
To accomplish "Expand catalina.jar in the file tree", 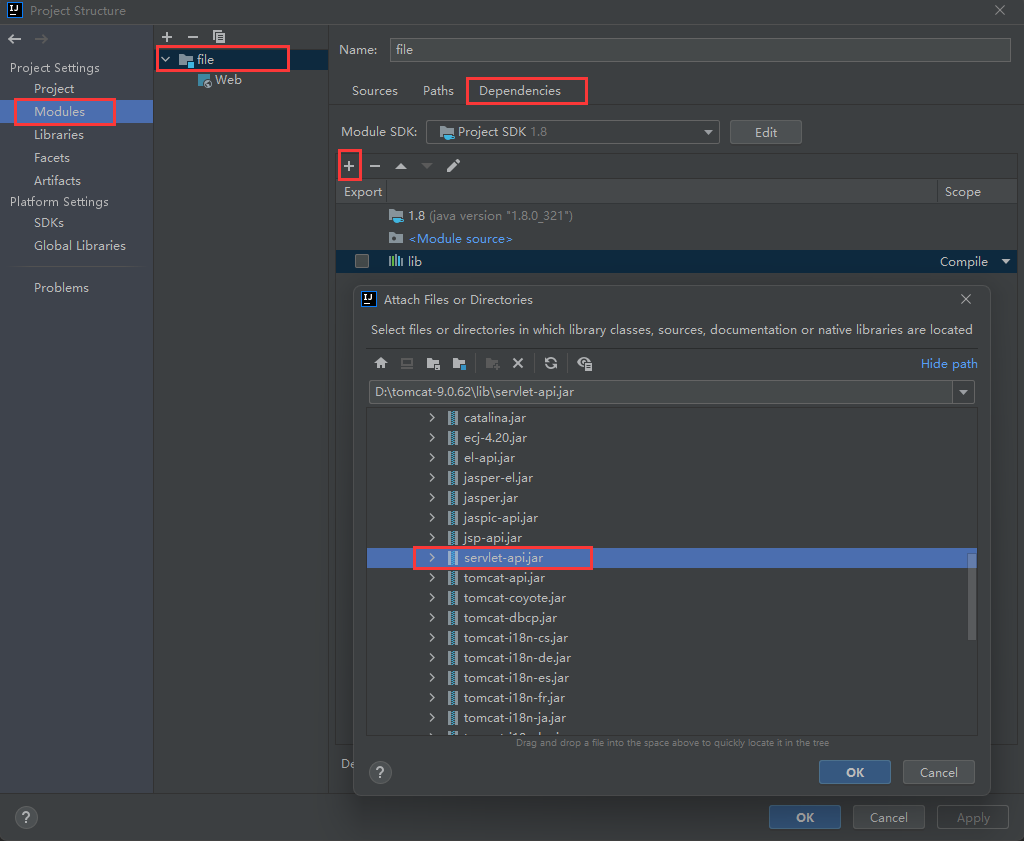I will (432, 418).
